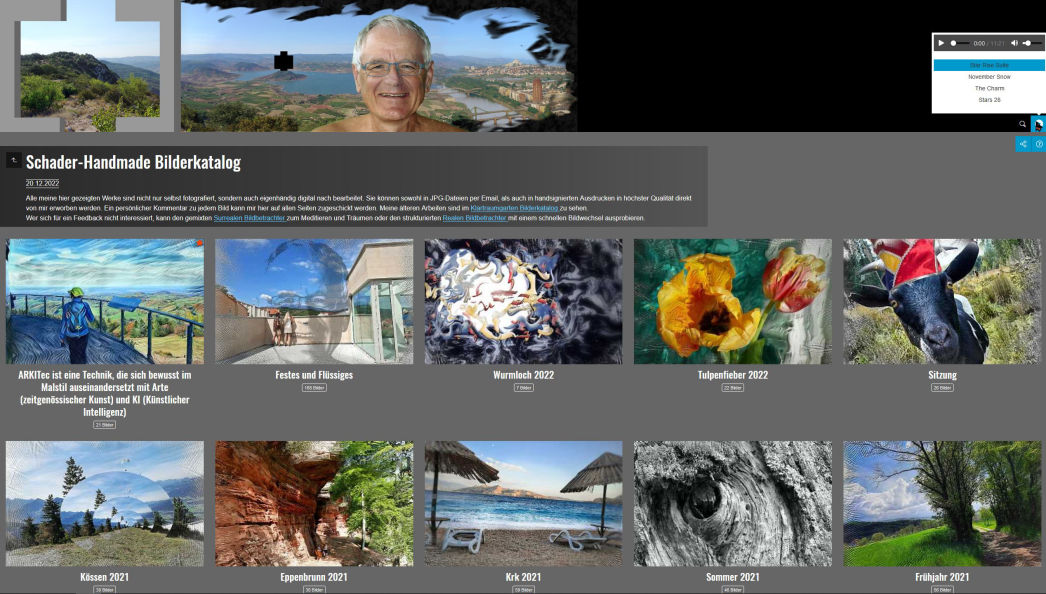Click the image count badge under Tulpenfieber 2022
Screen dimensions: 1046x594
click(x=732, y=388)
